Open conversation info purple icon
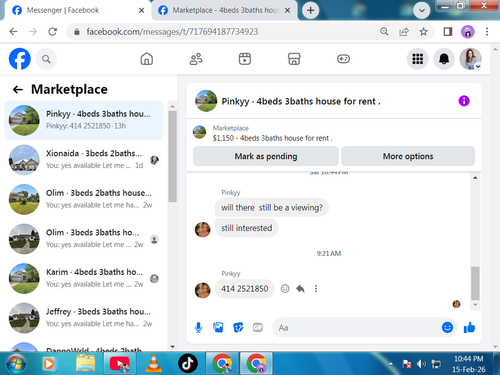The width and height of the screenshot is (500, 375). pyautogui.click(x=464, y=101)
